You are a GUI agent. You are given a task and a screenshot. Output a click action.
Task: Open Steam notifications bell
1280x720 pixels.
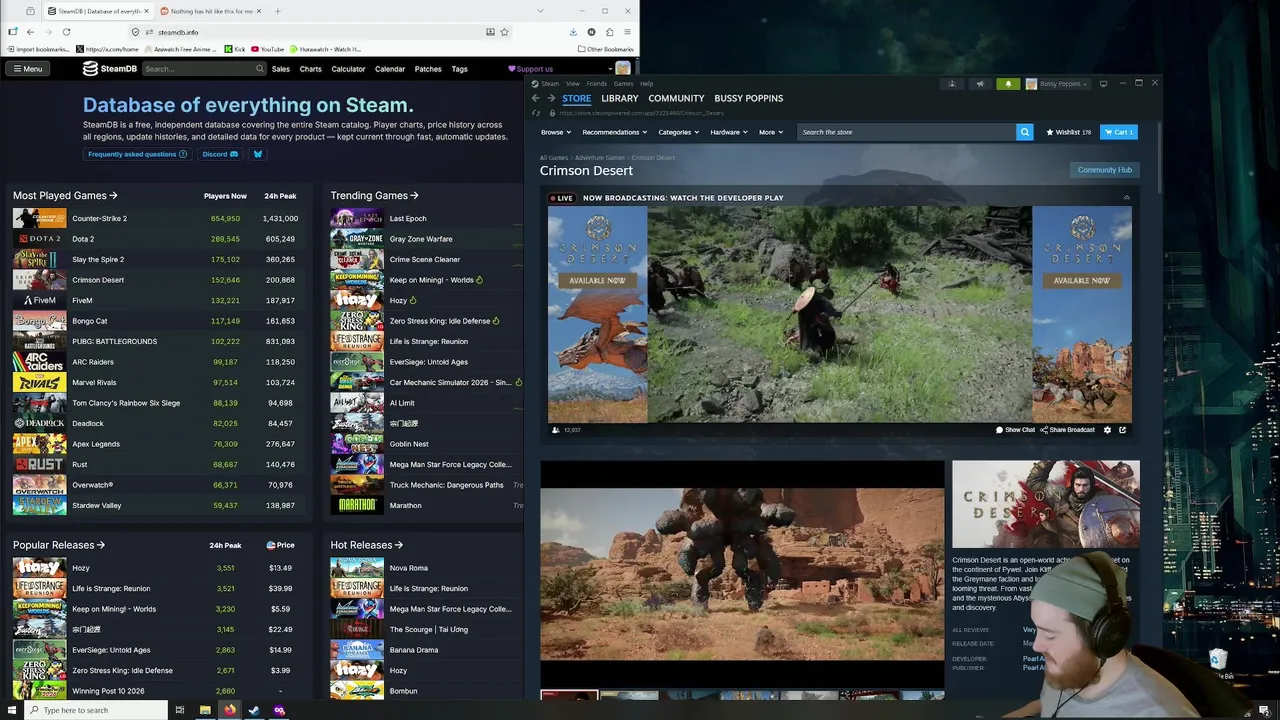pos(1008,84)
